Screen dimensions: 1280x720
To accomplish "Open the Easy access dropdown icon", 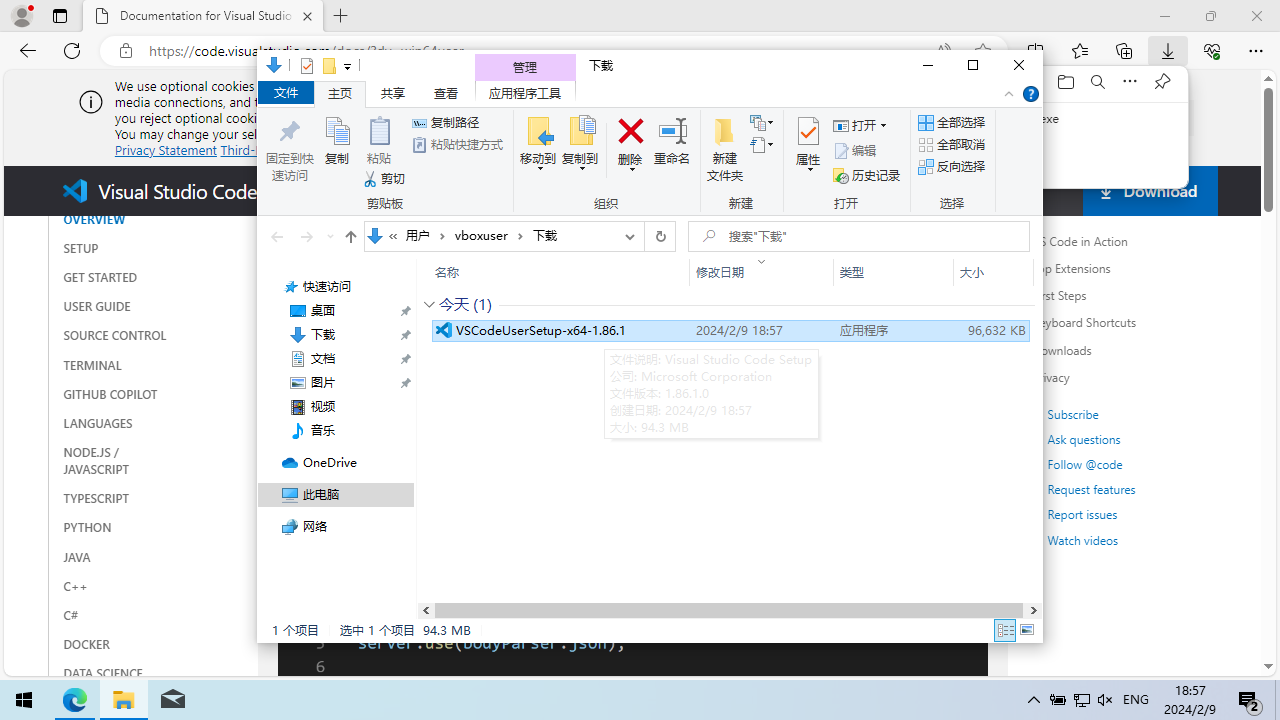I will click(x=762, y=145).
